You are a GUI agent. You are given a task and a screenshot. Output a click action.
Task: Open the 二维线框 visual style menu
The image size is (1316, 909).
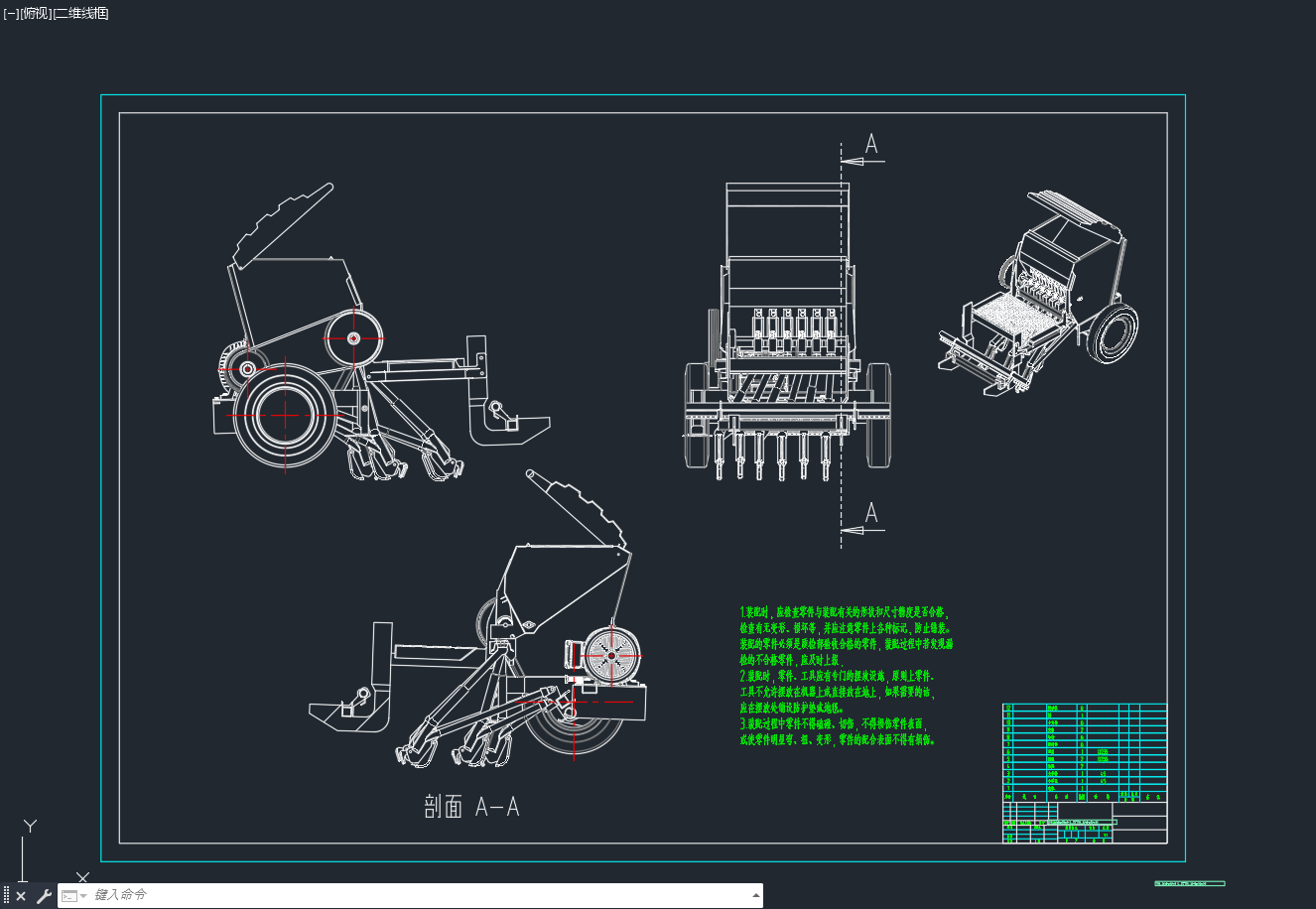pos(81,13)
